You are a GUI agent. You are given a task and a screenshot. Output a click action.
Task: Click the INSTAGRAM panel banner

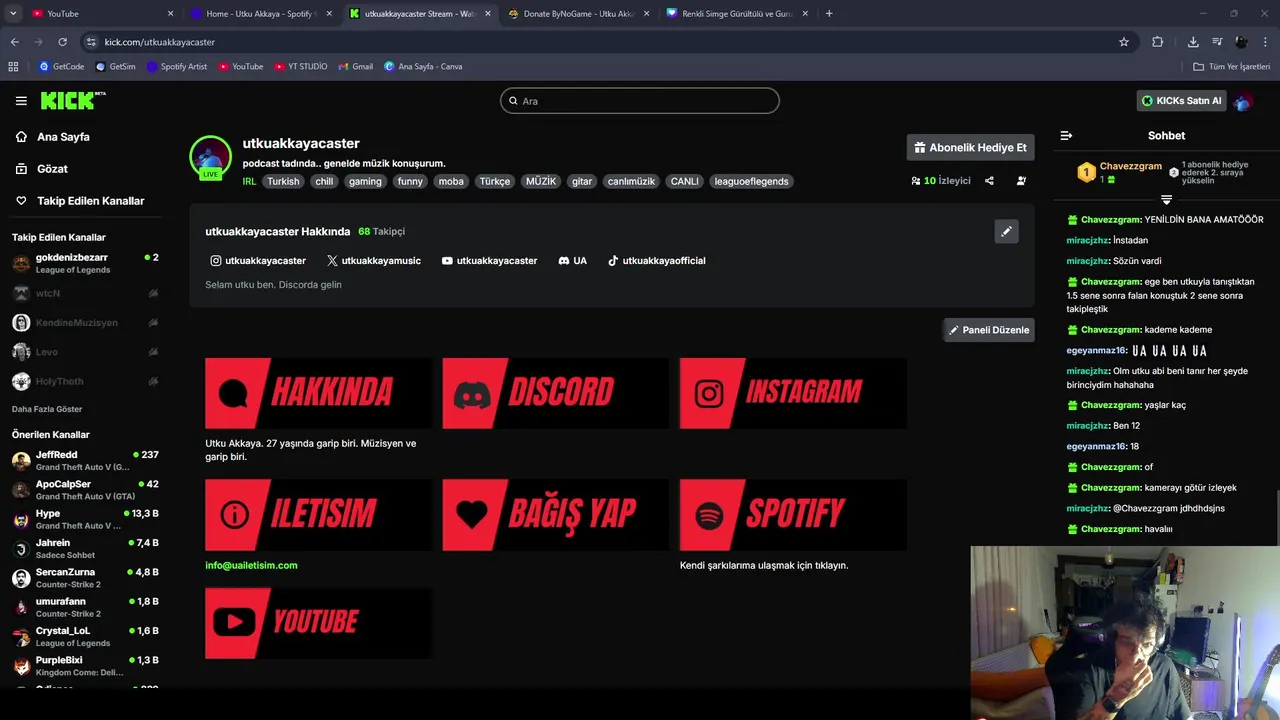pyautogui.click(x=793, y=393)
